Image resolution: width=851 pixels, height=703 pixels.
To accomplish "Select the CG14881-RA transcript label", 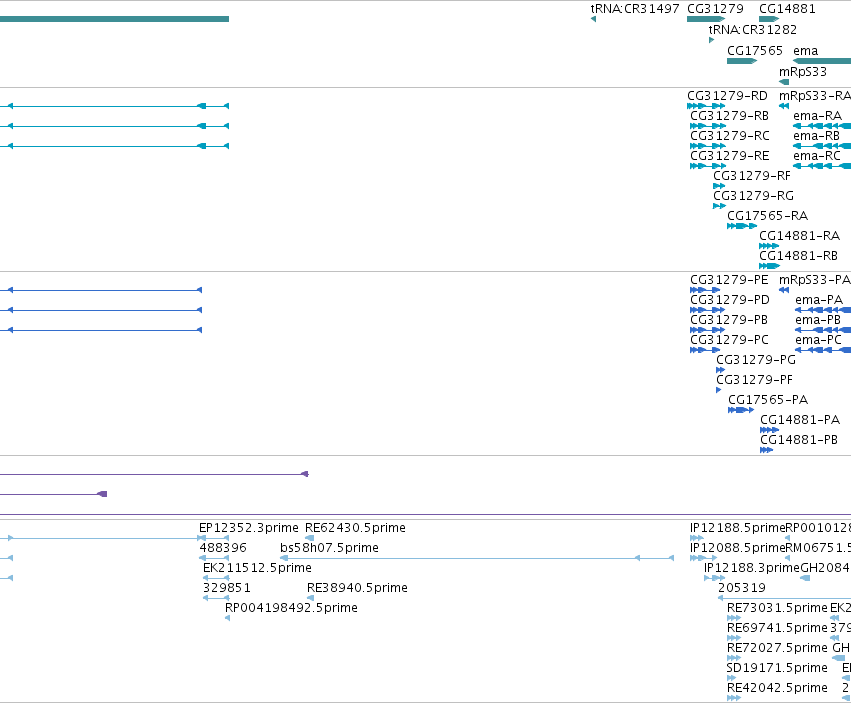I will (x=799, y=236).
